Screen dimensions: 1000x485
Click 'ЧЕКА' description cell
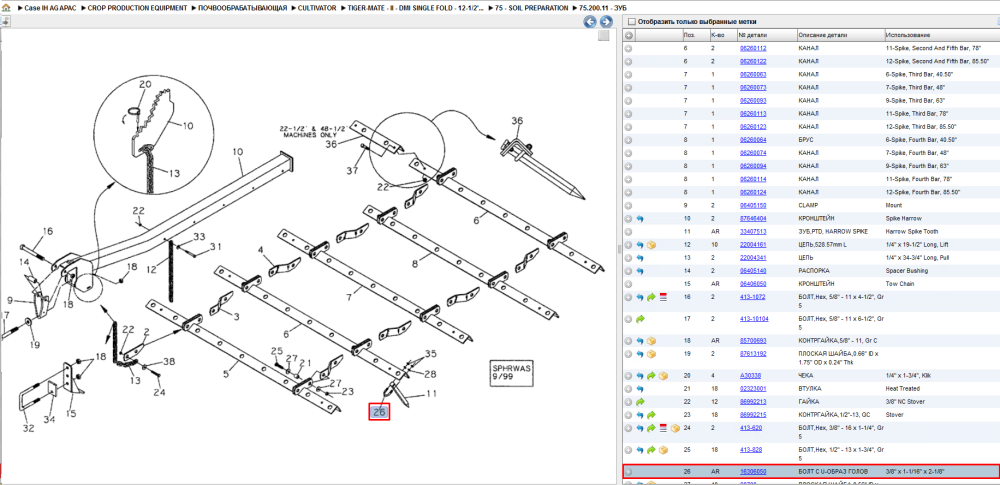click(806, 376)
